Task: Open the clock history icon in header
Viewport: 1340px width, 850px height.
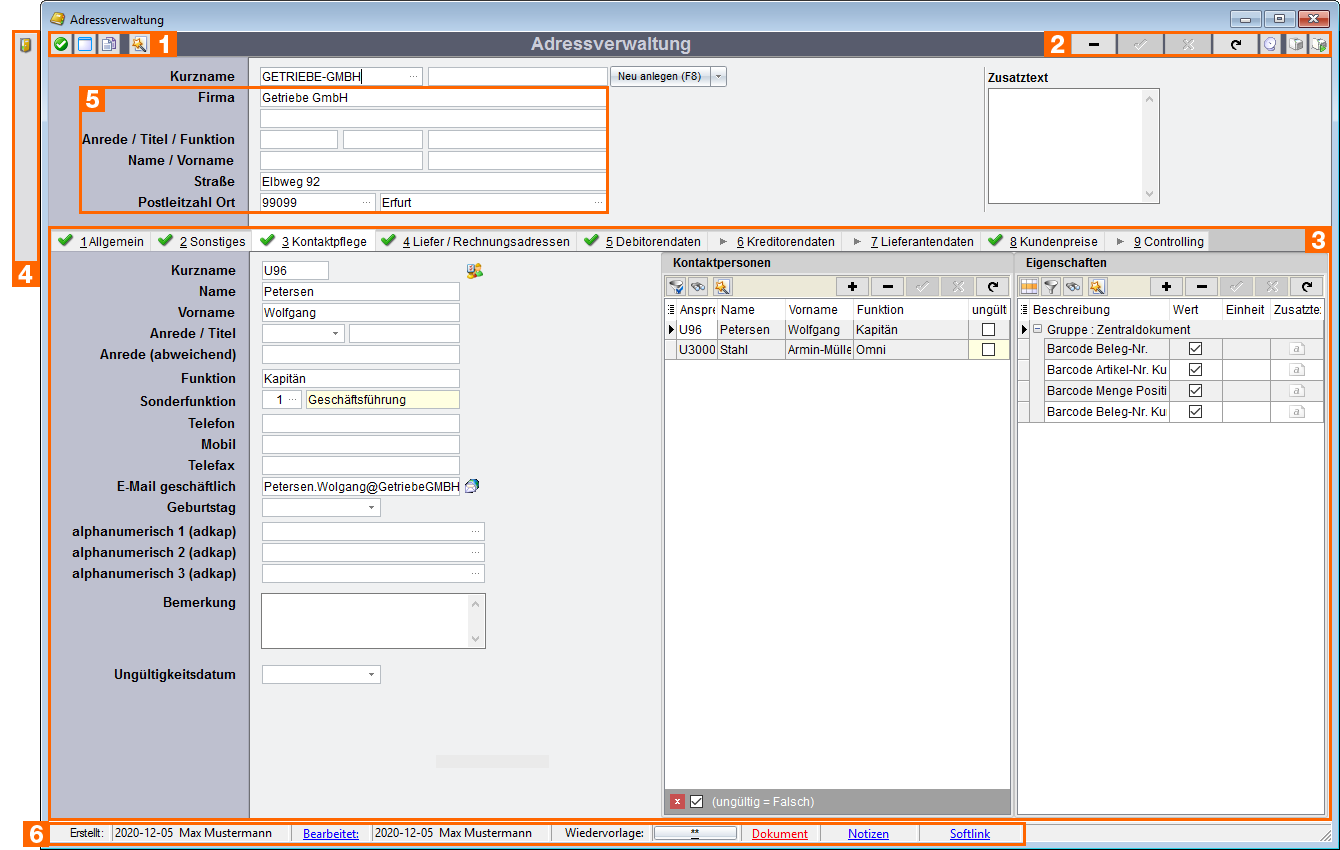Action: [x=1270, y=44]
